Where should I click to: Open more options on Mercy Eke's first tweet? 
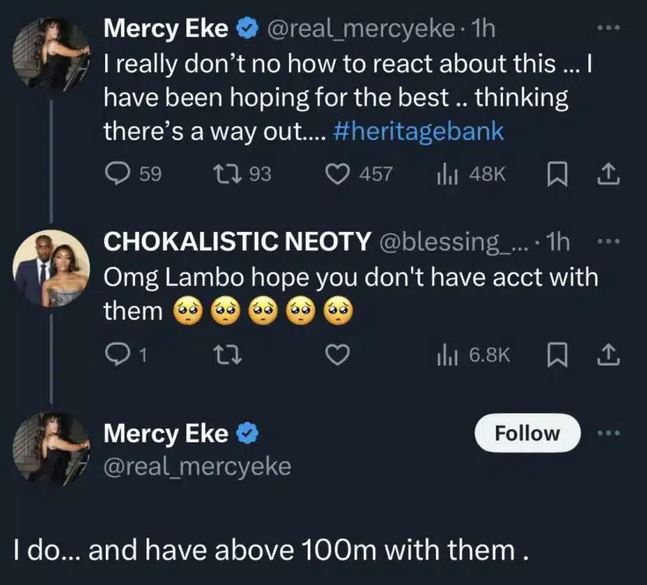pos(608,31)
